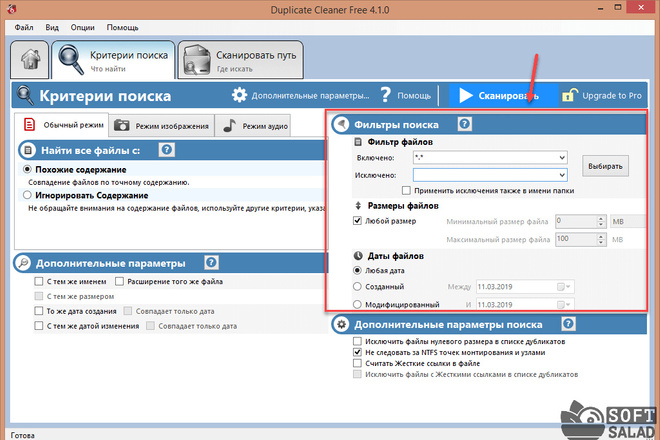
Task: Open the Файл menu
Action: 24,27
